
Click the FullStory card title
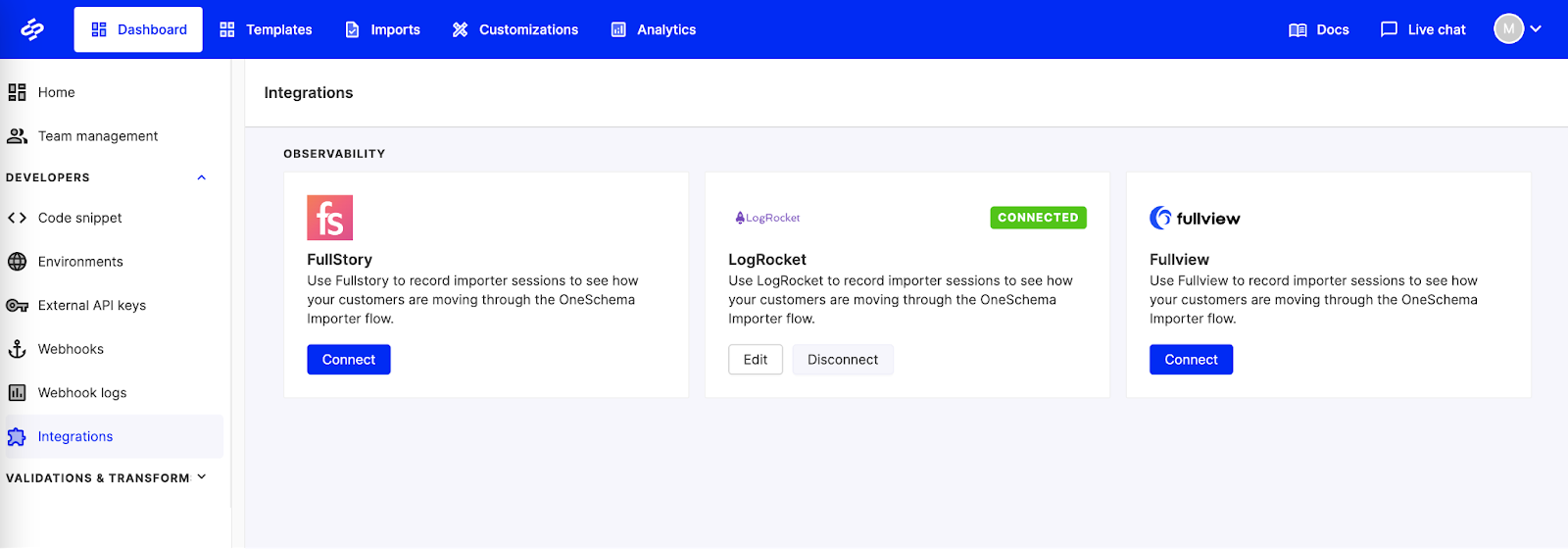339,260
